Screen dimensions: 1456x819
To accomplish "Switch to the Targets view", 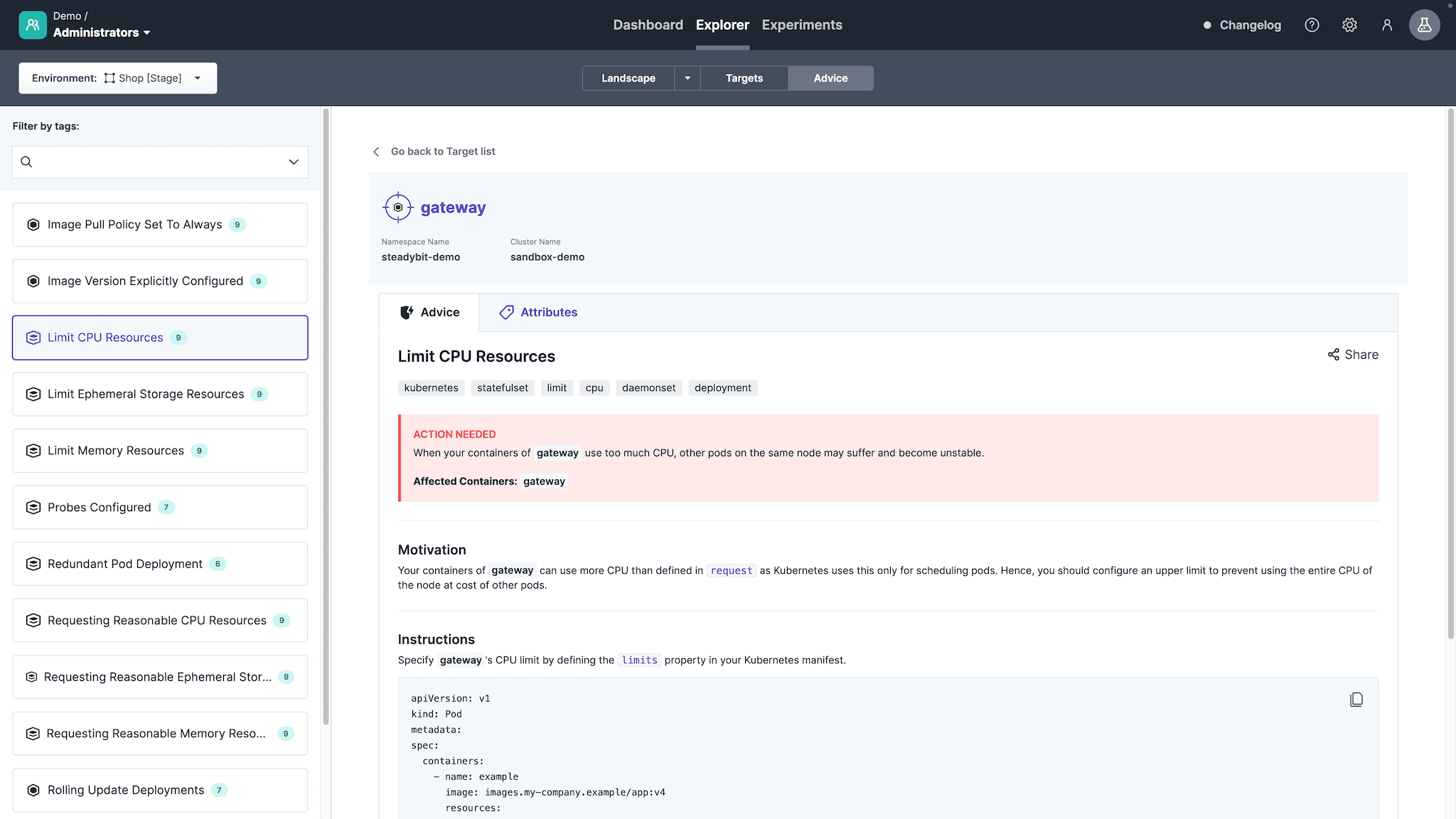I will [x=744, y=78].
